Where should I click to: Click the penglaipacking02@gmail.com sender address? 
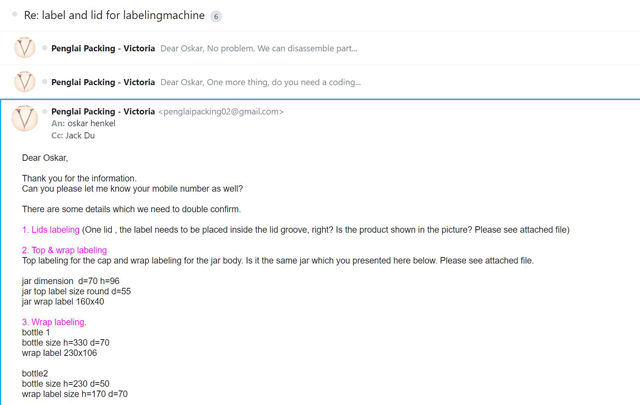point(221,111)
